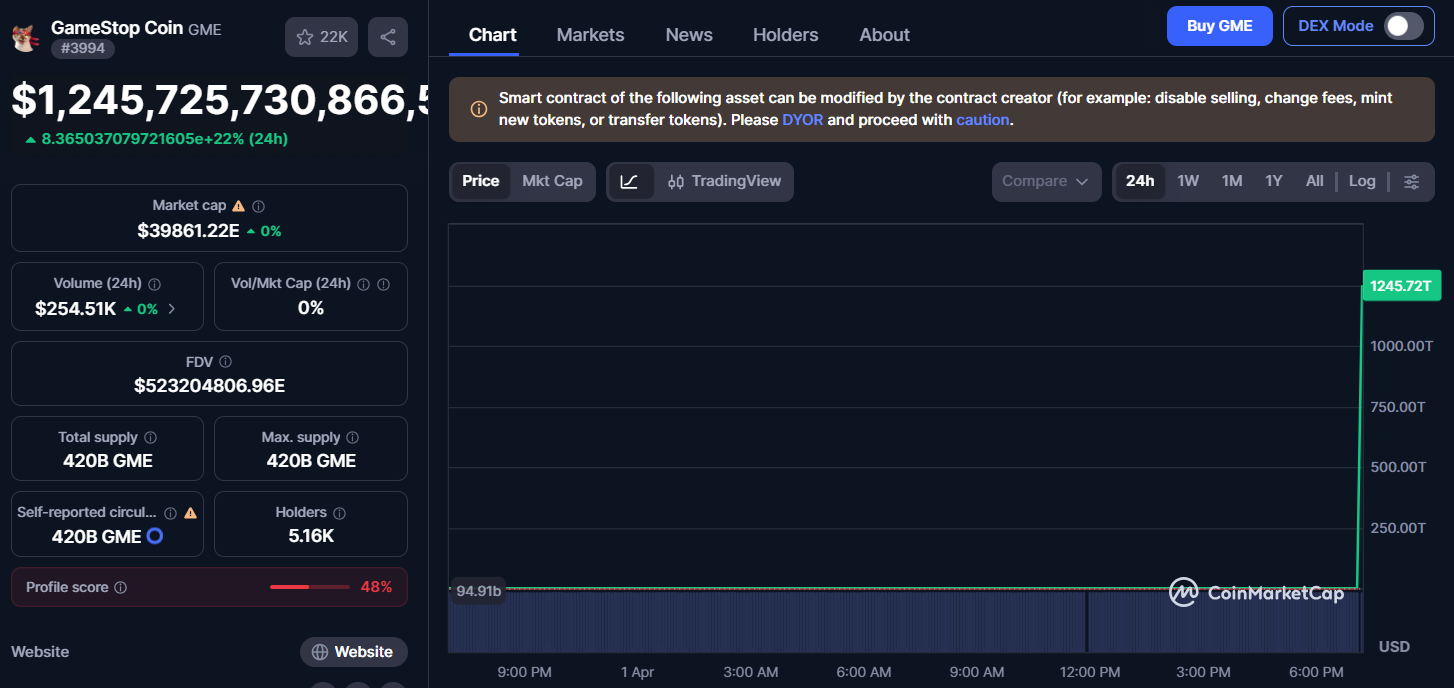Click the 1000.00T y-axis label

(x=1402, y=346)
